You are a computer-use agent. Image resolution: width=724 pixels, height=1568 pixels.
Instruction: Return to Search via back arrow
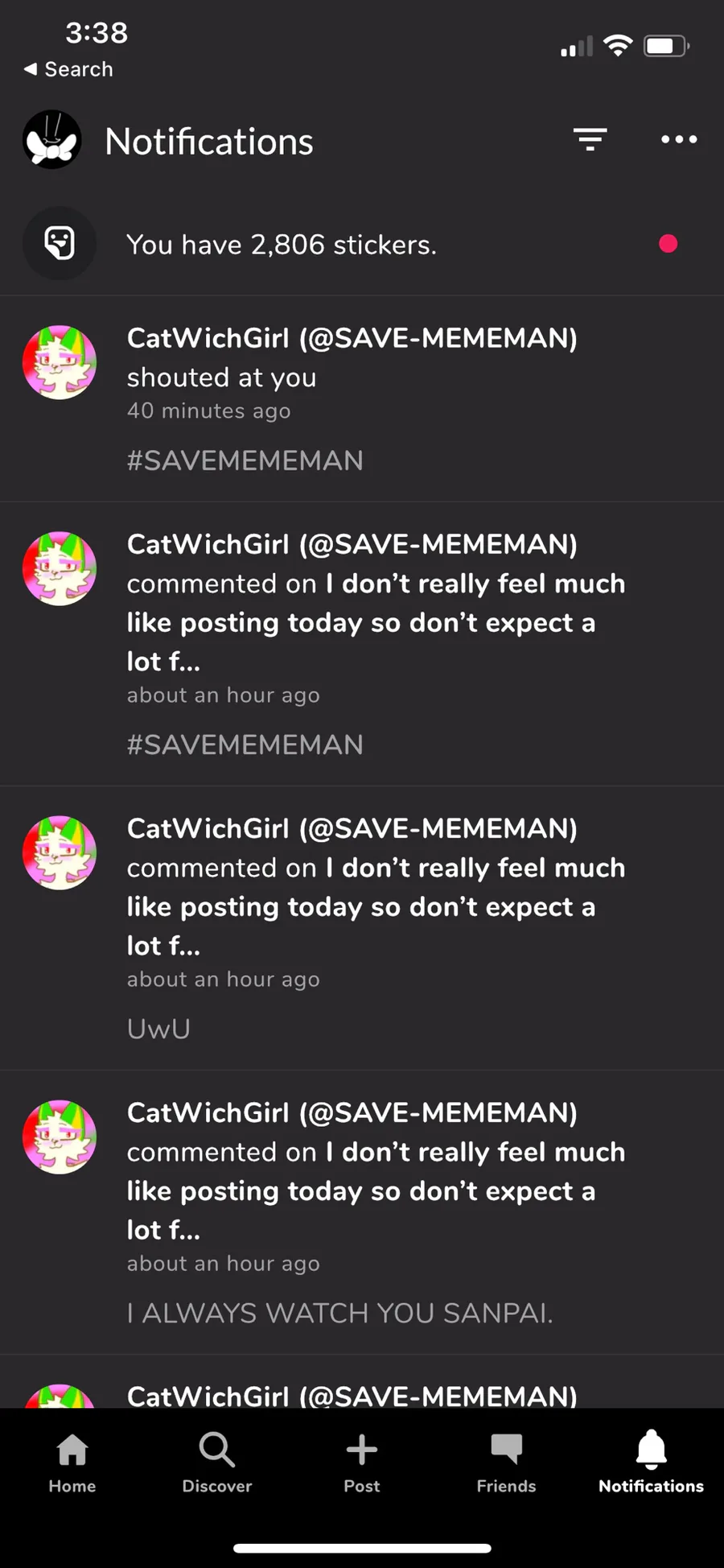(x=68, y=69)
